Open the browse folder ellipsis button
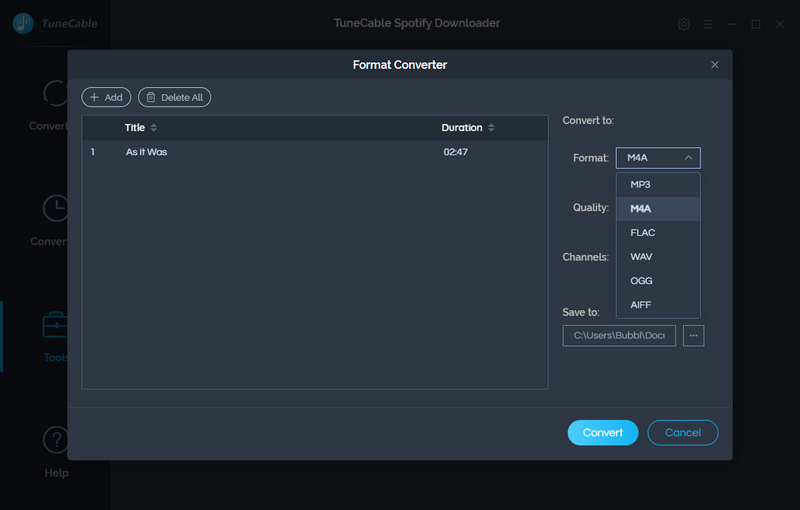The width and height of the screenshot is (800, 510). tap(694, 336)
